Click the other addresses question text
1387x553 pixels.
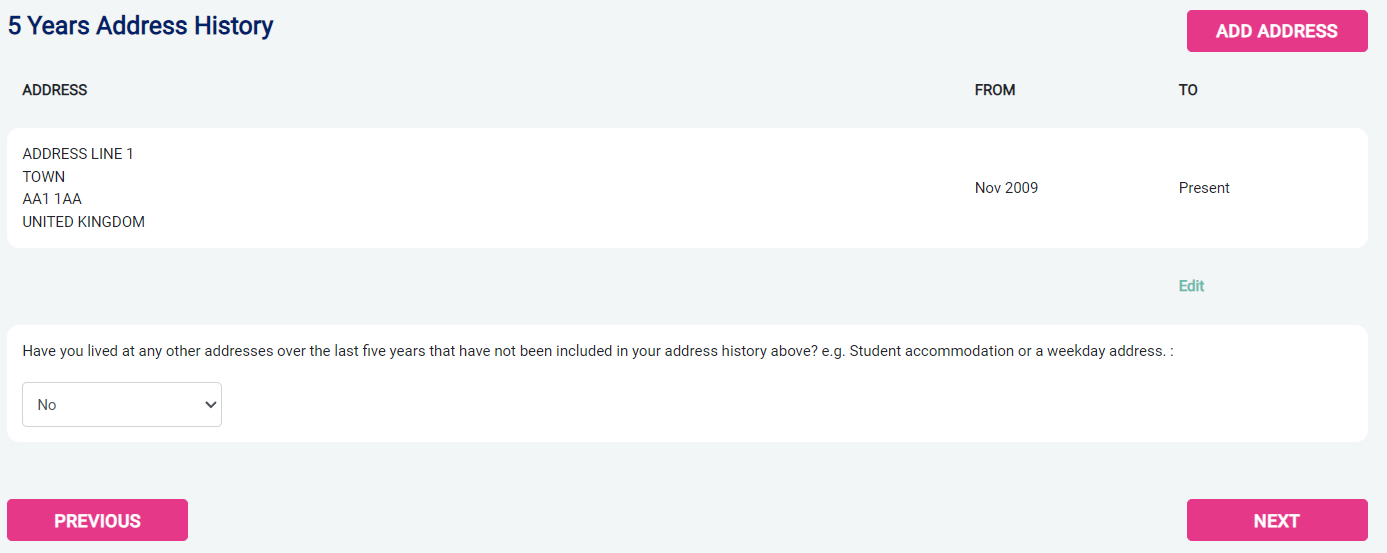(x=400, y=352)
